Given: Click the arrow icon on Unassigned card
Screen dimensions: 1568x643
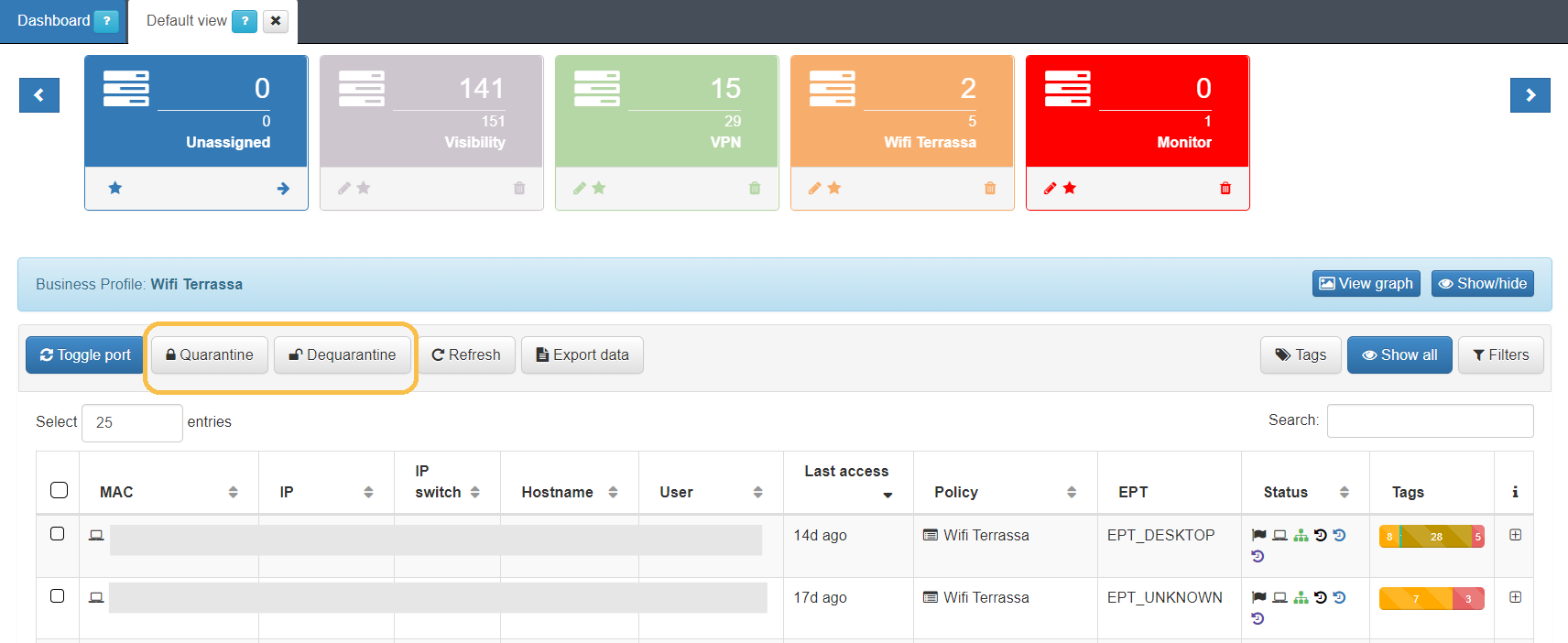Looking at the screenshot, I should [x=283, y=189].
